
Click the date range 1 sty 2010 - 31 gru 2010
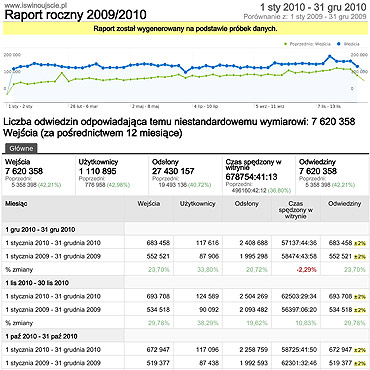(313, 7)
